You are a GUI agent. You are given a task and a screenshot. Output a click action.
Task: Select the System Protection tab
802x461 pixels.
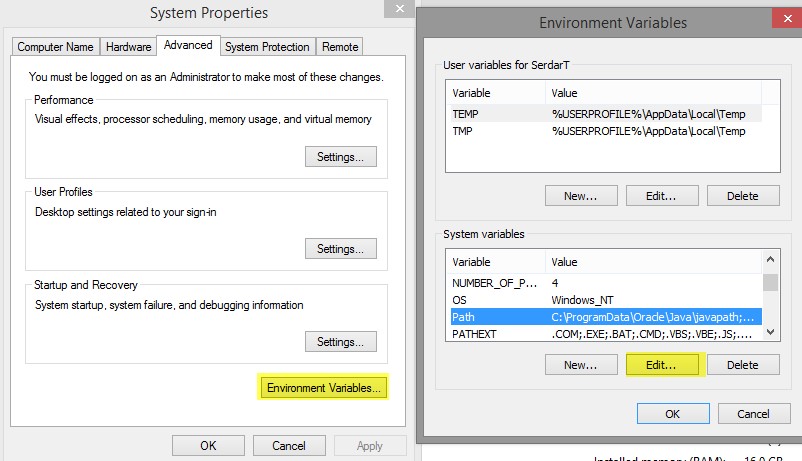coord(267,46)
